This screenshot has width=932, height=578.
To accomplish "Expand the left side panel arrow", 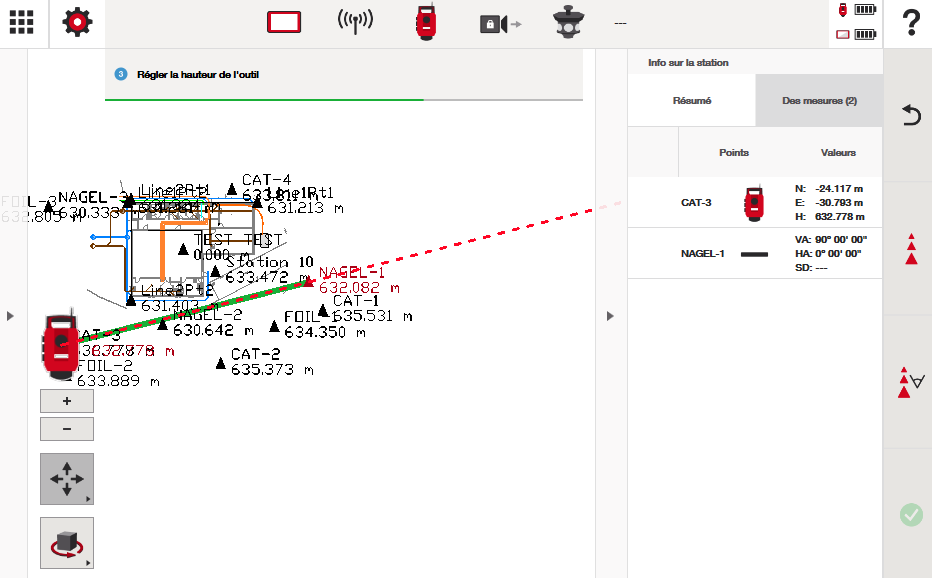I will point(10,316).
